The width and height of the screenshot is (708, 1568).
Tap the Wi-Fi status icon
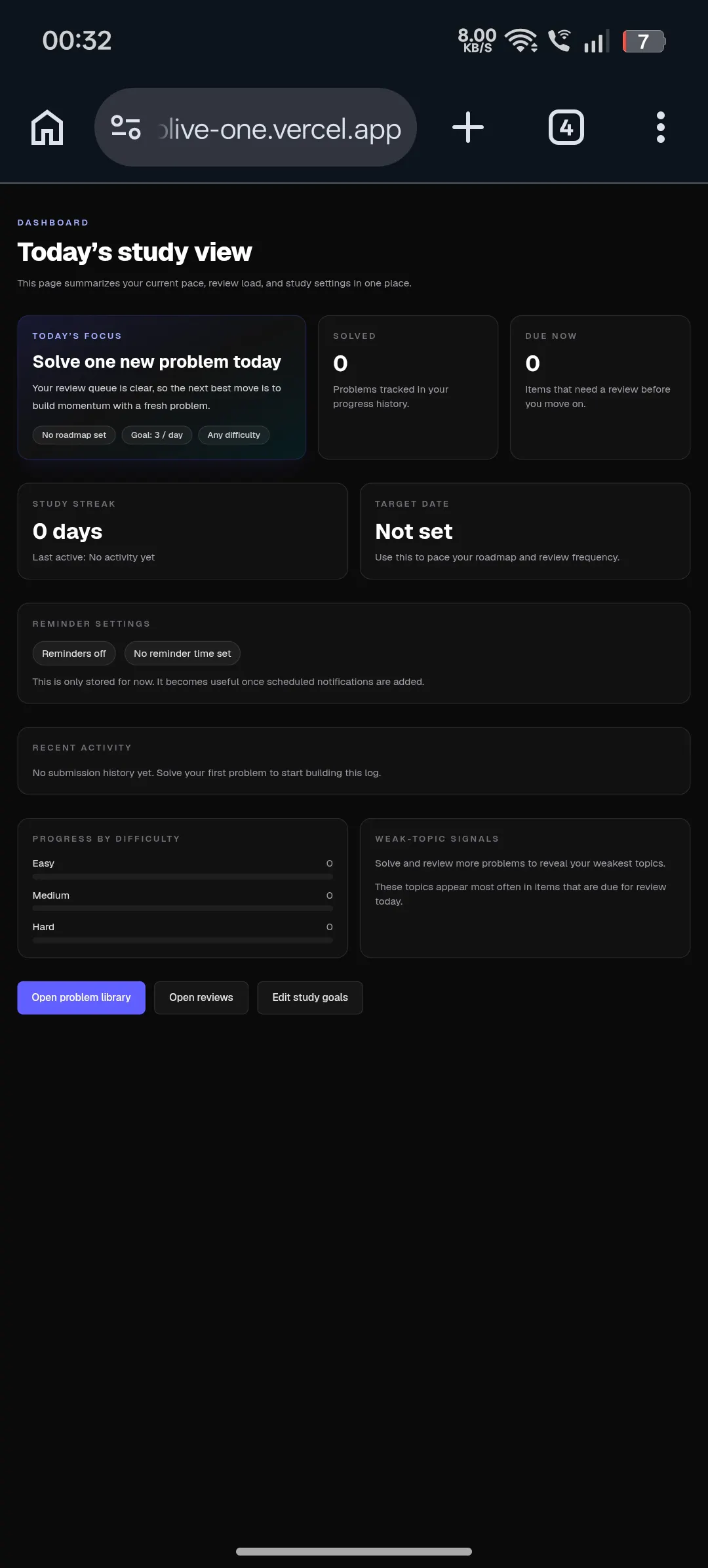coord(521,41)
